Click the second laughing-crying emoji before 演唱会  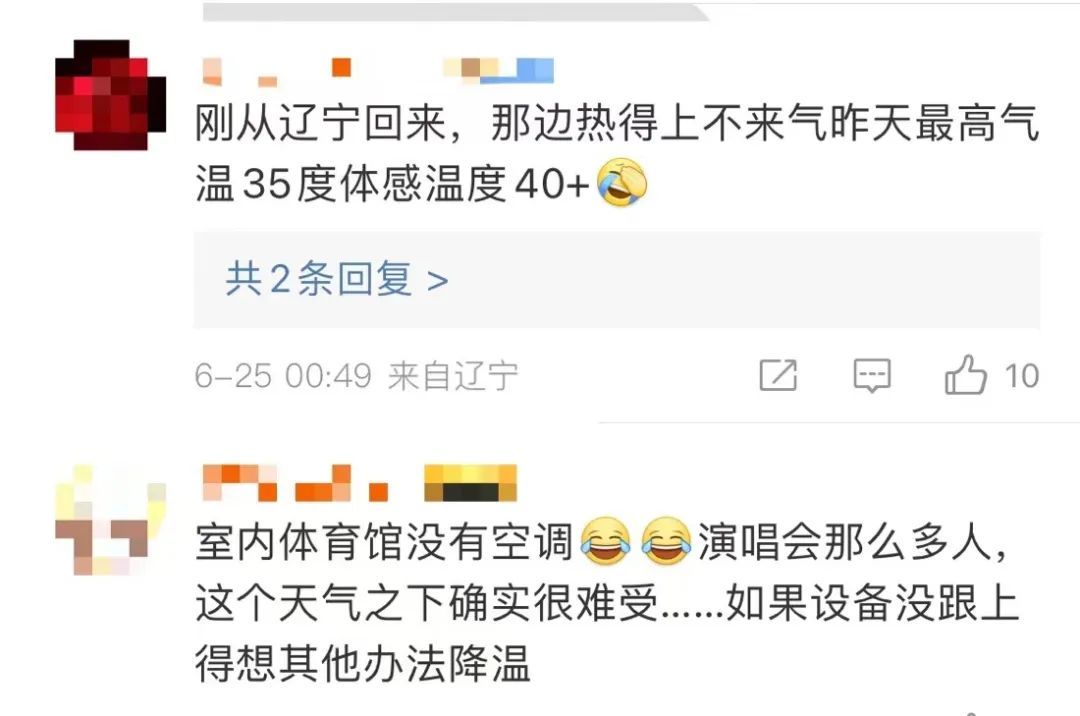666,542
